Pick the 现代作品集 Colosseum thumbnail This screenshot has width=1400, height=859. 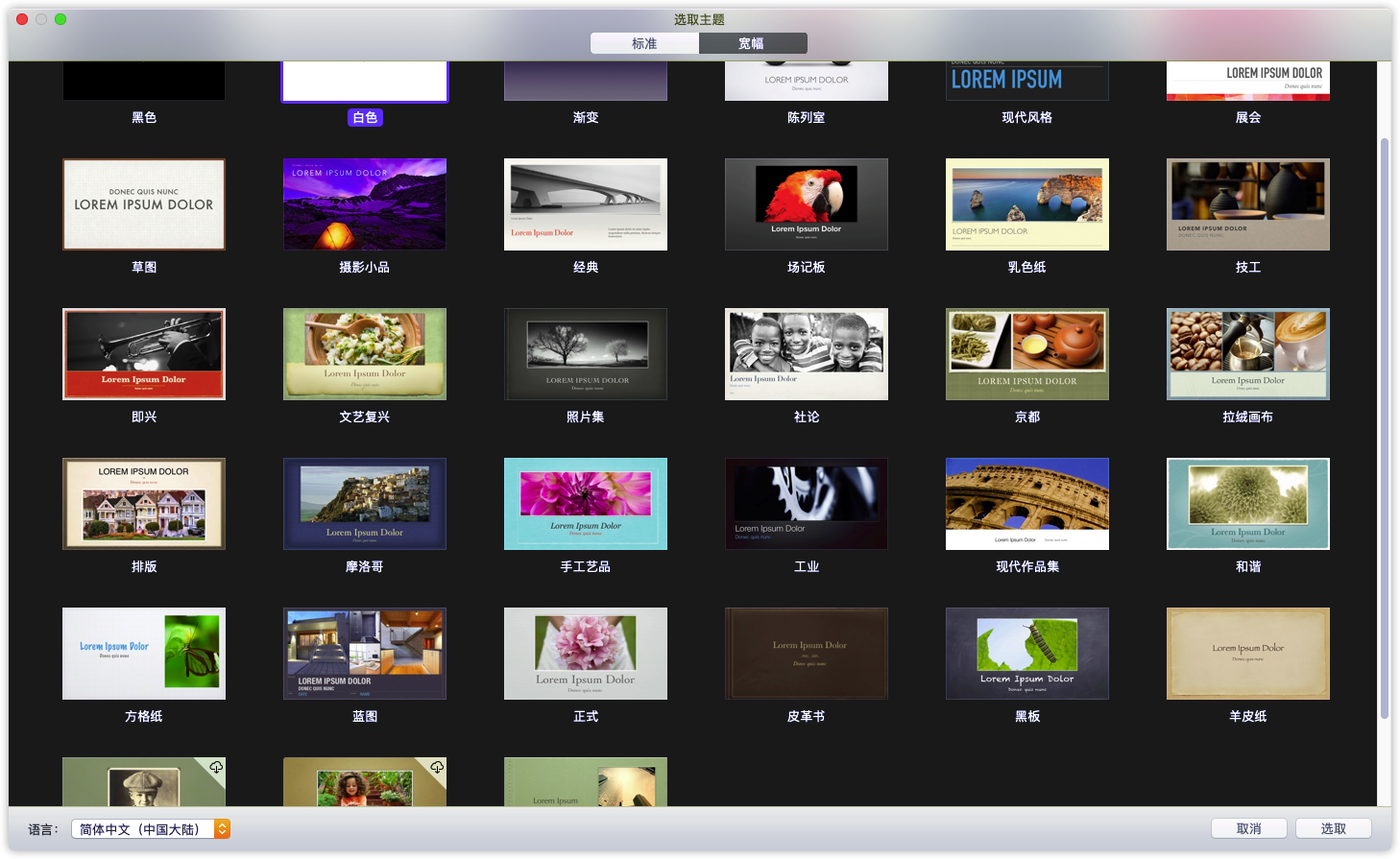(x=1027, y=504)
